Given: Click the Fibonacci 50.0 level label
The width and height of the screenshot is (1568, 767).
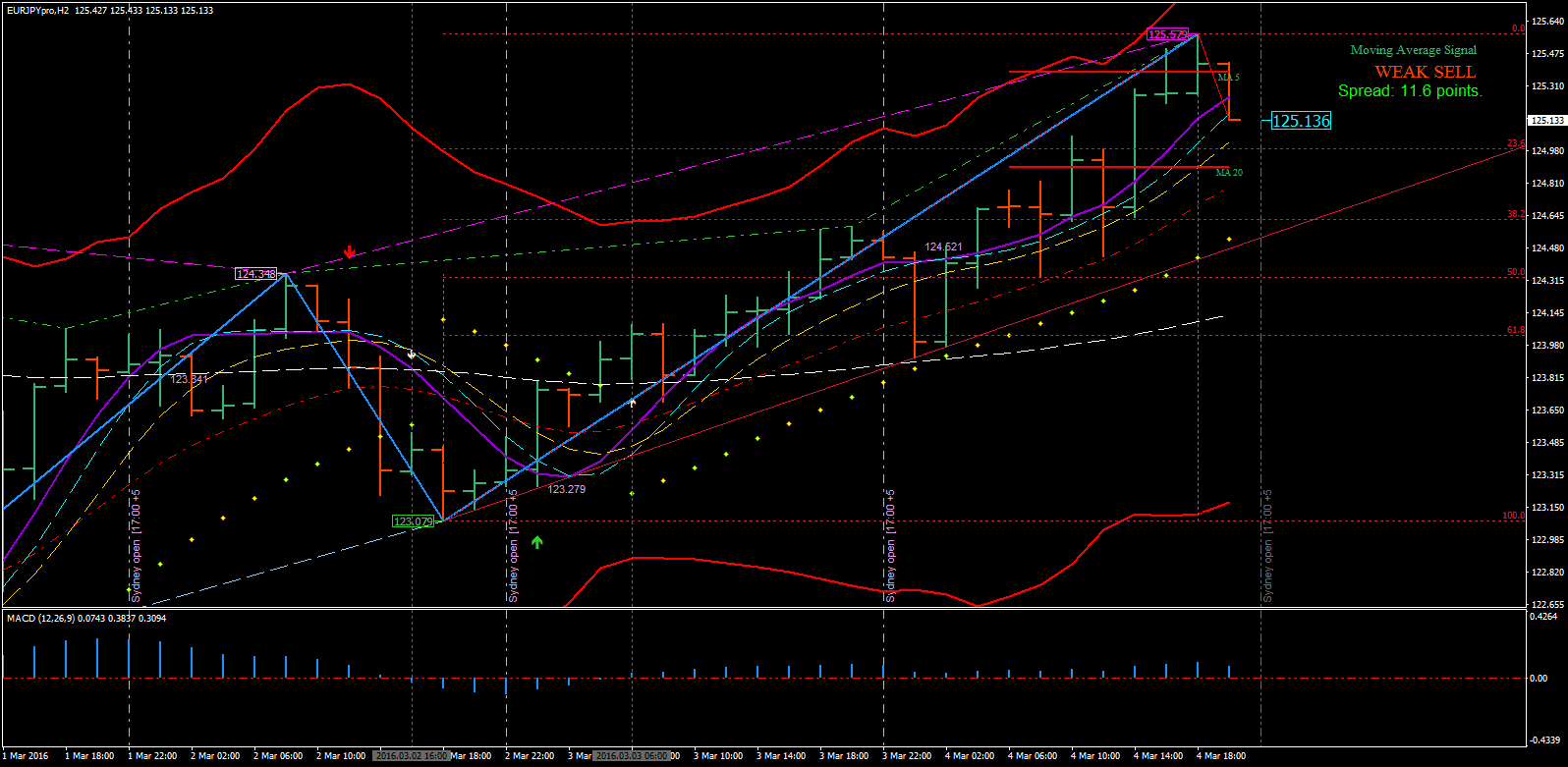Looking at the screenshot, I should click(x=1516, y=272).
